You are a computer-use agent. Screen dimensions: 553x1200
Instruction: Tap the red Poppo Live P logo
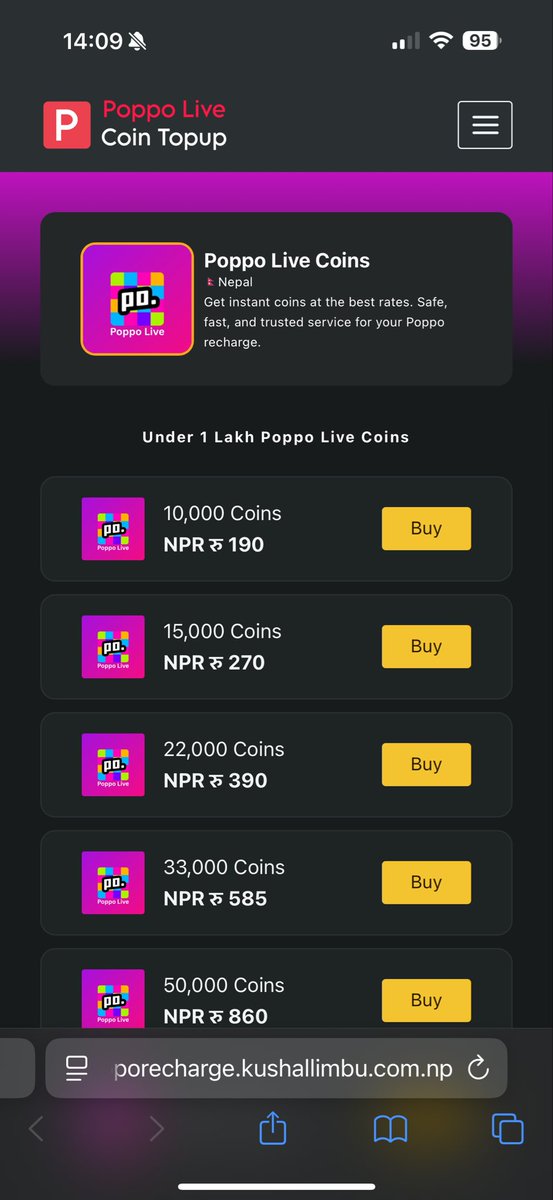point(66,125)
